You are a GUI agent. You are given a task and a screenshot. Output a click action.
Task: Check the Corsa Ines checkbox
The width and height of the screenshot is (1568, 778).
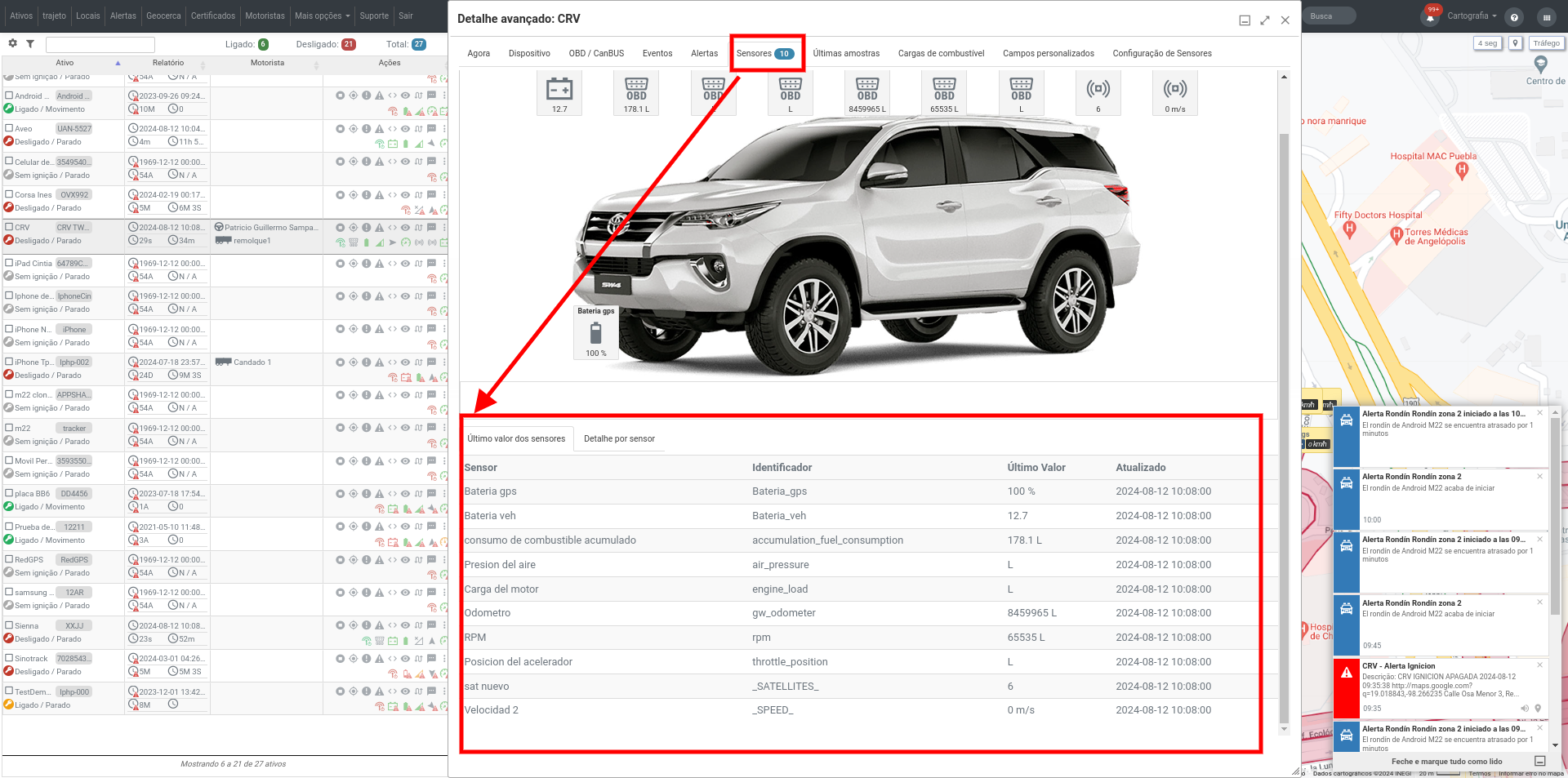[9, 194]
